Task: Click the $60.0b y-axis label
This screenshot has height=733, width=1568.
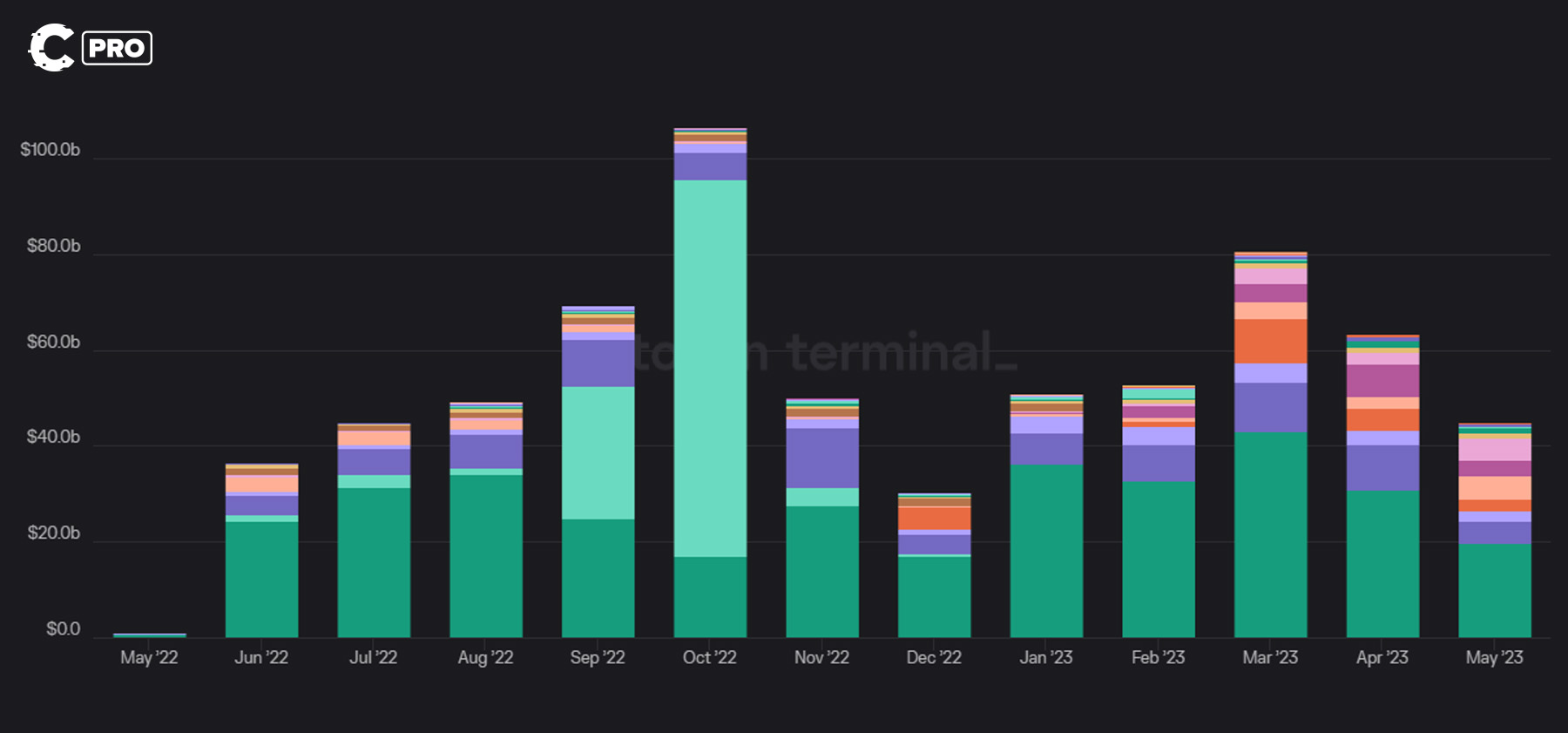Action: (53, 342)
